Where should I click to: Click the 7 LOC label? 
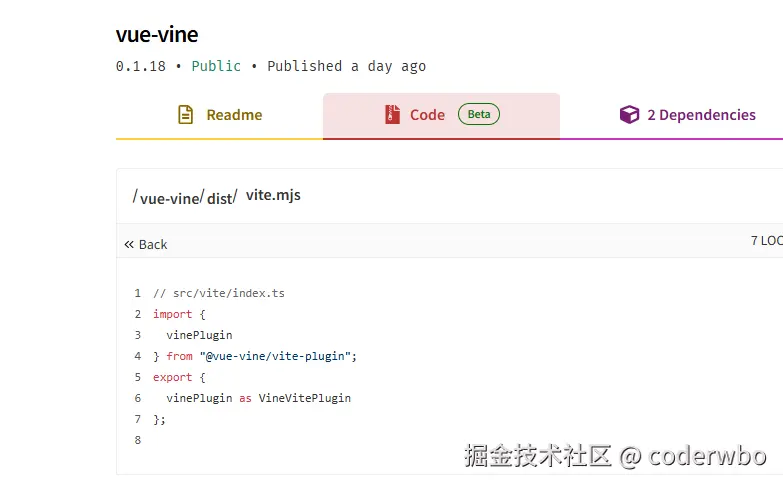(766, 241)
